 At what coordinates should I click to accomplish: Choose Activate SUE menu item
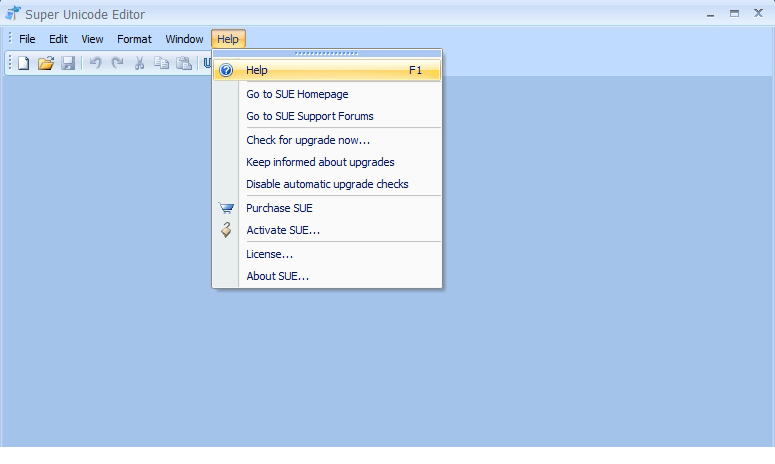coord(327,230)
